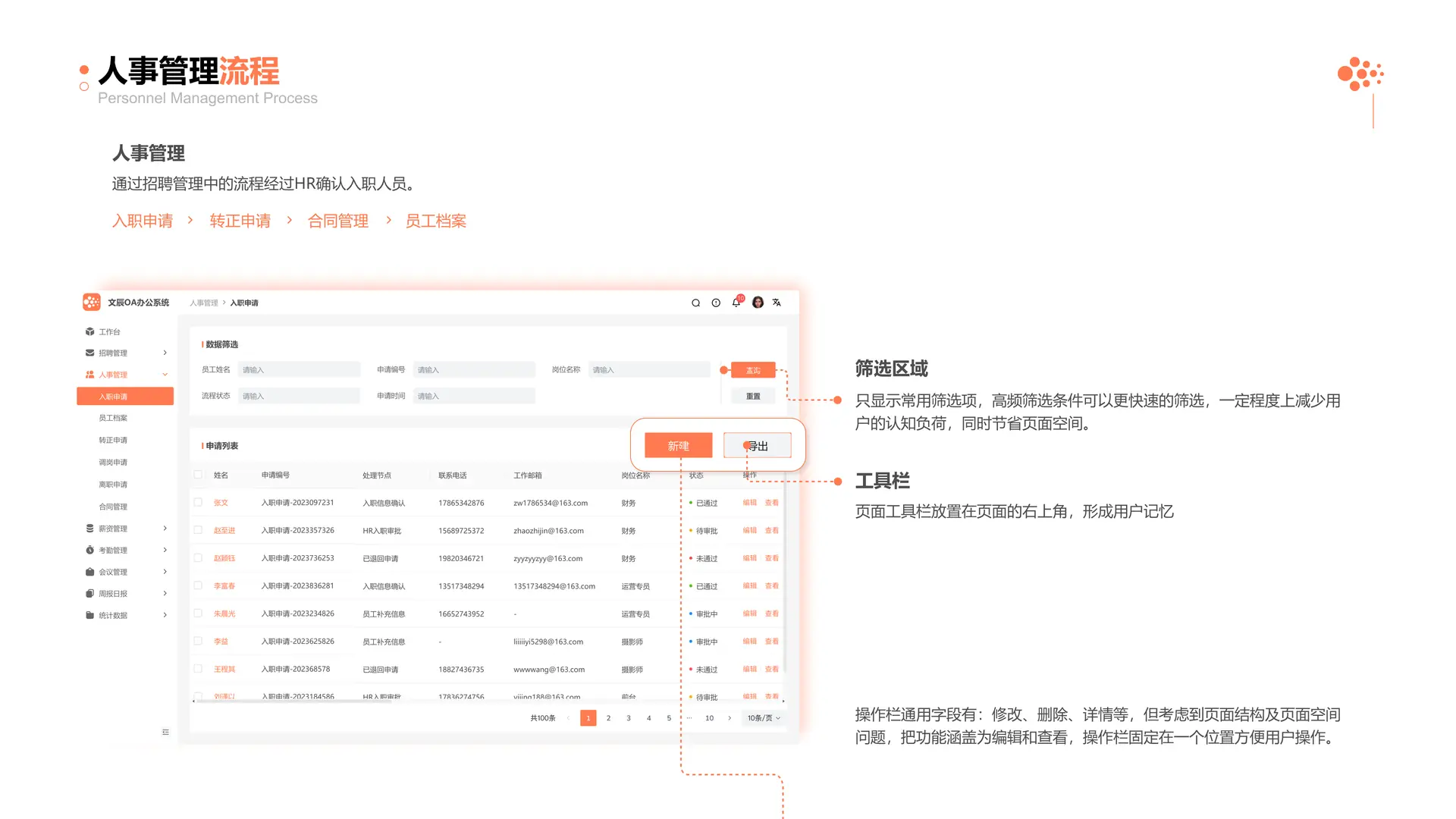
Task: Focus the 员工姓名 input field
Action: (x=299, y=370)
